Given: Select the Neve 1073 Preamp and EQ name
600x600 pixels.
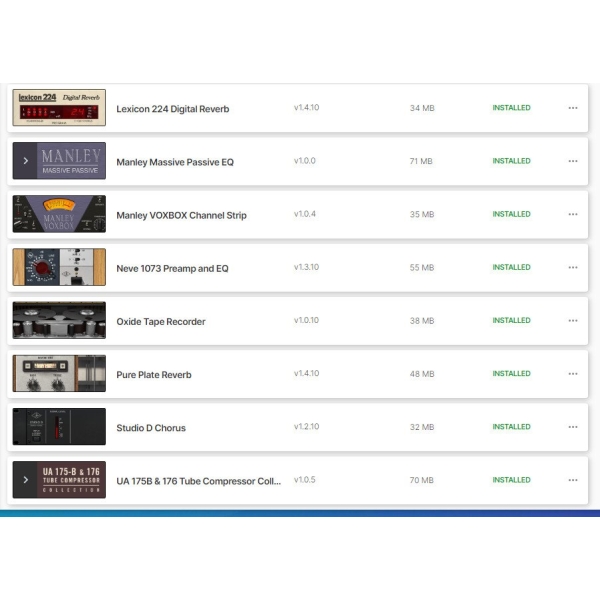Looking at the screenshot, I should (x=172, y=269).
